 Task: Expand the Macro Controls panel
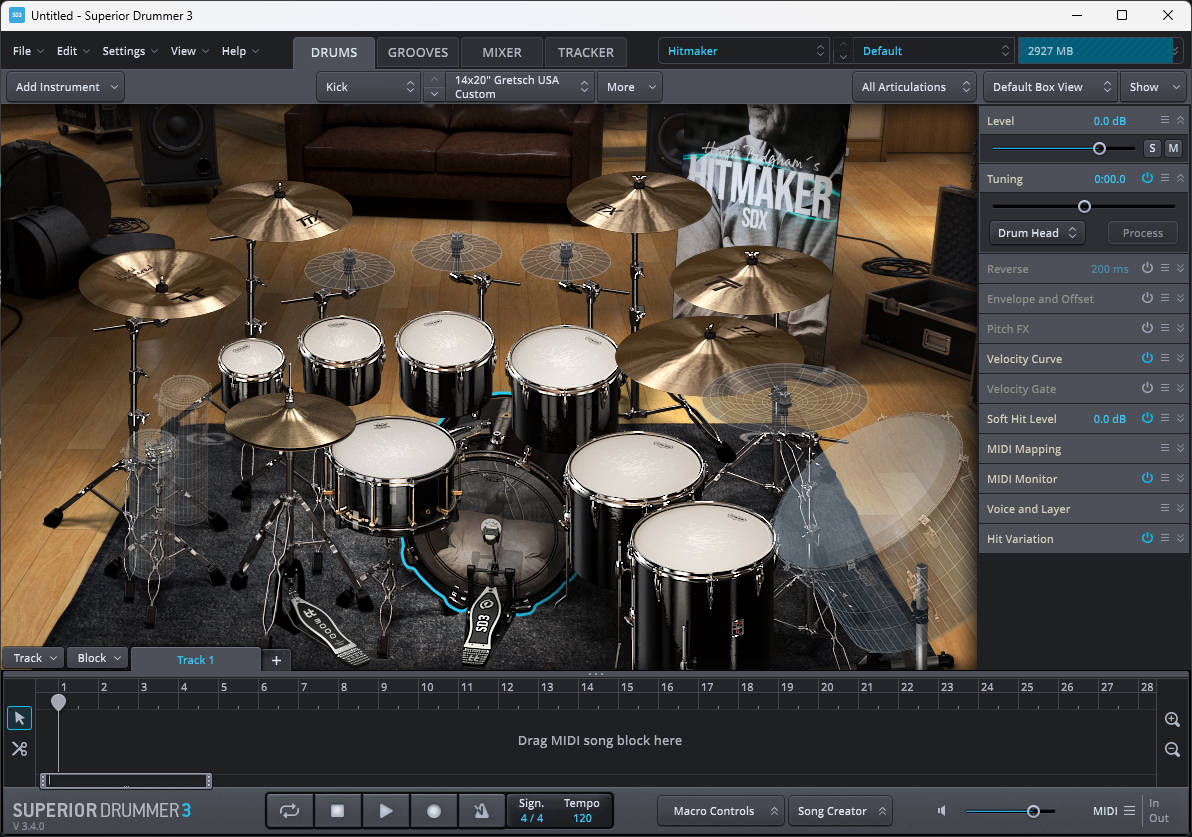coord(721,811)
